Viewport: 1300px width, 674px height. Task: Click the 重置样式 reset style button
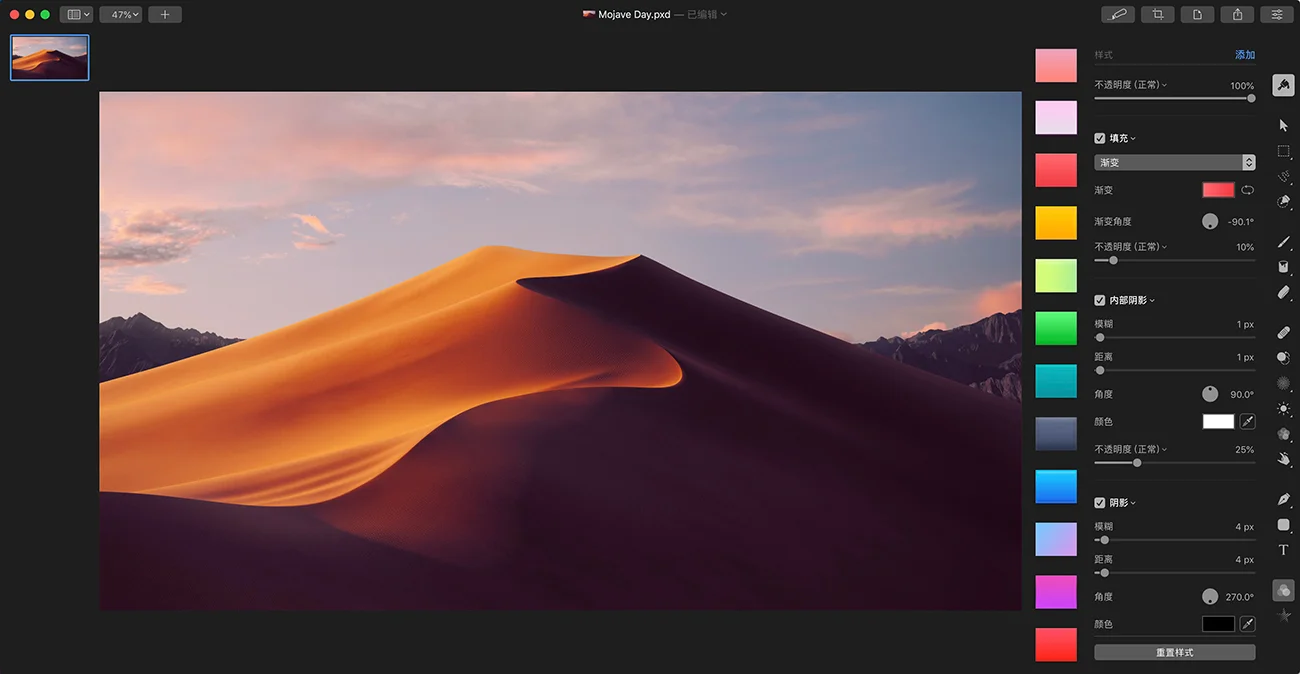pyautogui.click(x=1174, y=651)
